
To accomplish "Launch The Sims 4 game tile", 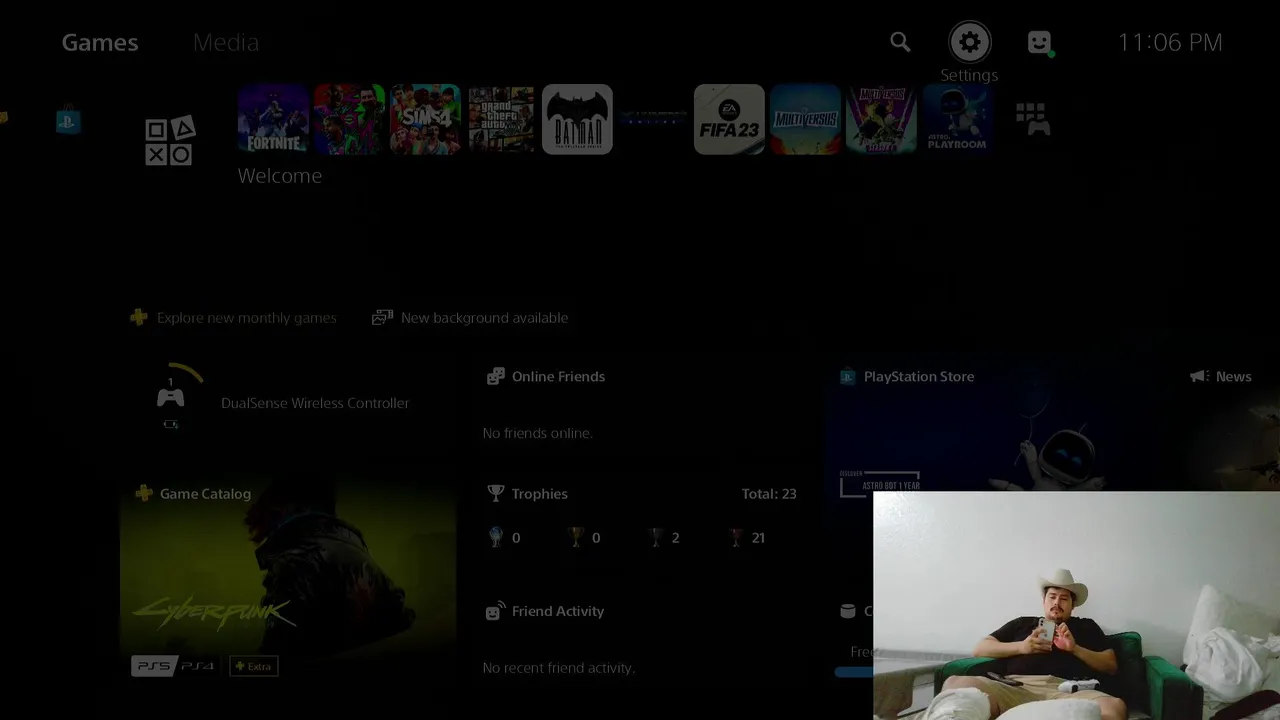I will (x=425, y=119).
